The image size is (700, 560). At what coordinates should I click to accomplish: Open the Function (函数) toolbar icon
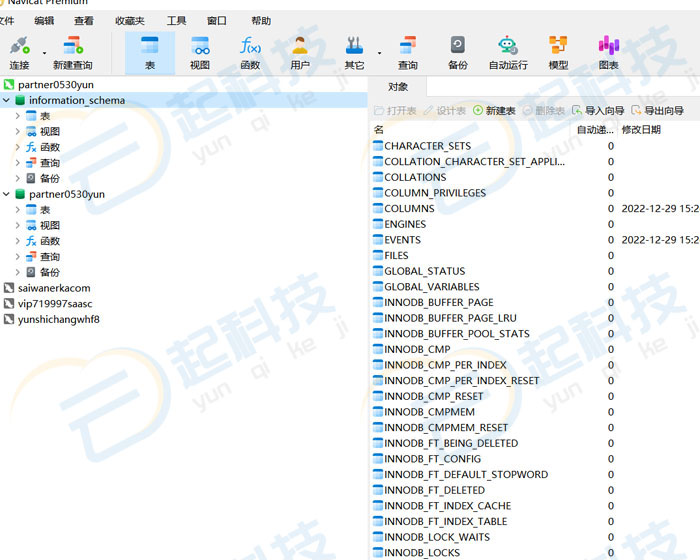click(x=250, y=46)
